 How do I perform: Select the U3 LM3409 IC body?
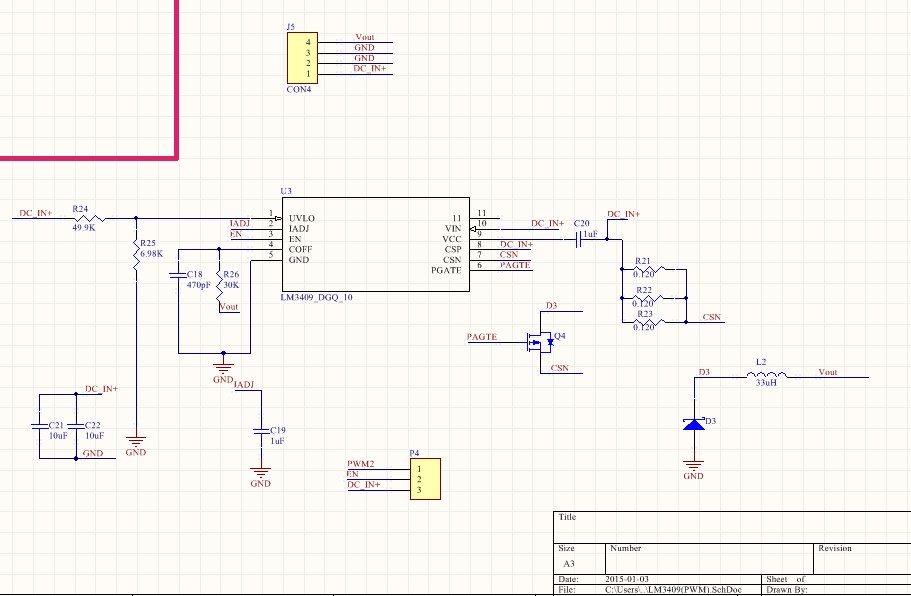pyautogui.click(x=376, y=245)
